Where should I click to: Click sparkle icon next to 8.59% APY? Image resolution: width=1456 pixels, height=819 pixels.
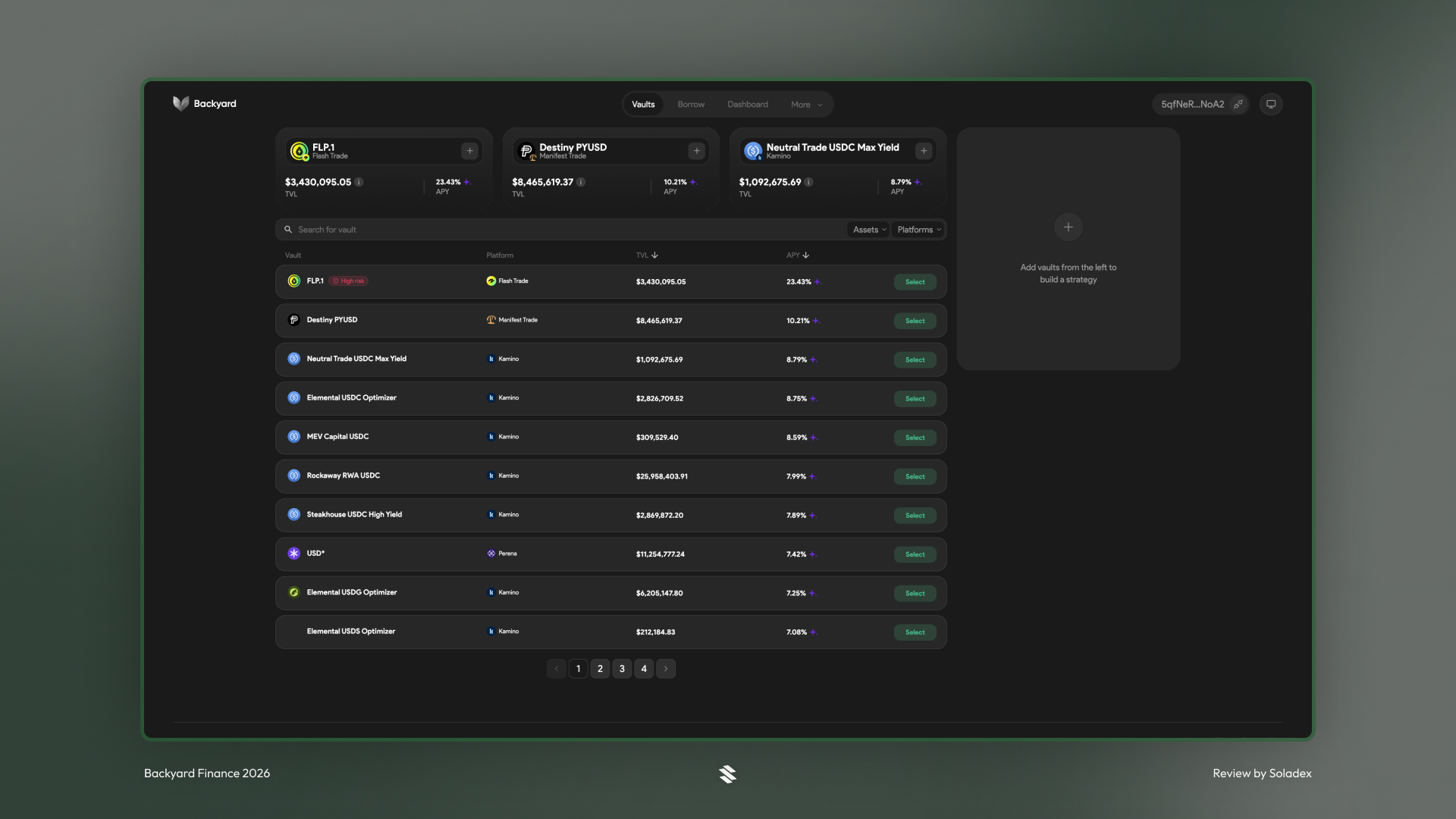coord(814,438)
